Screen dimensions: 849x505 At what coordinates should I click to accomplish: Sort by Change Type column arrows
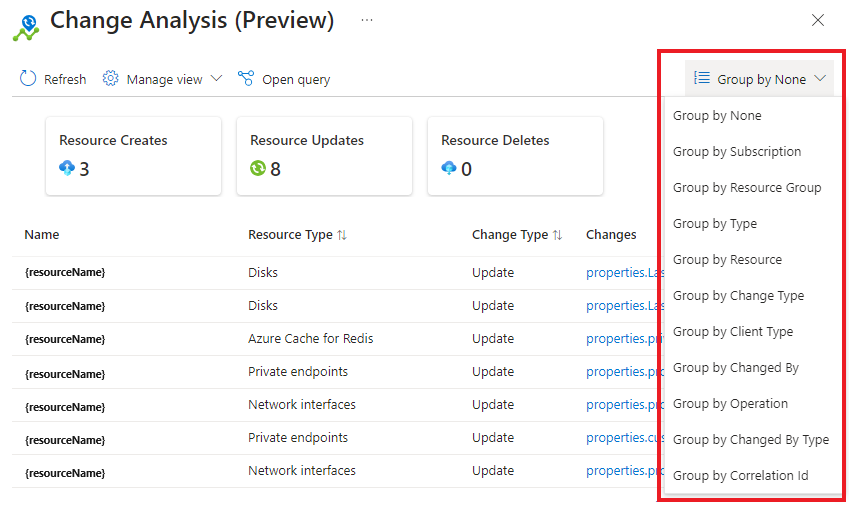pos(557,235)
